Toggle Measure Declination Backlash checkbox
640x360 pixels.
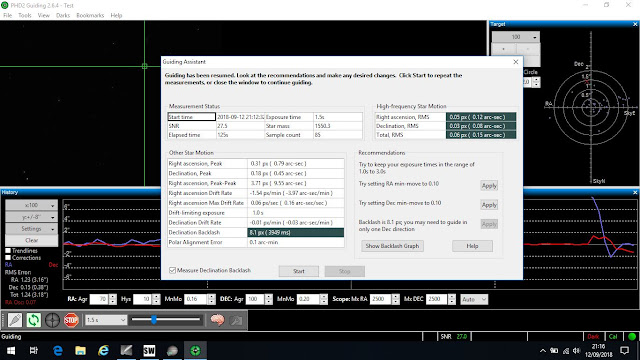tap(172, 270)
